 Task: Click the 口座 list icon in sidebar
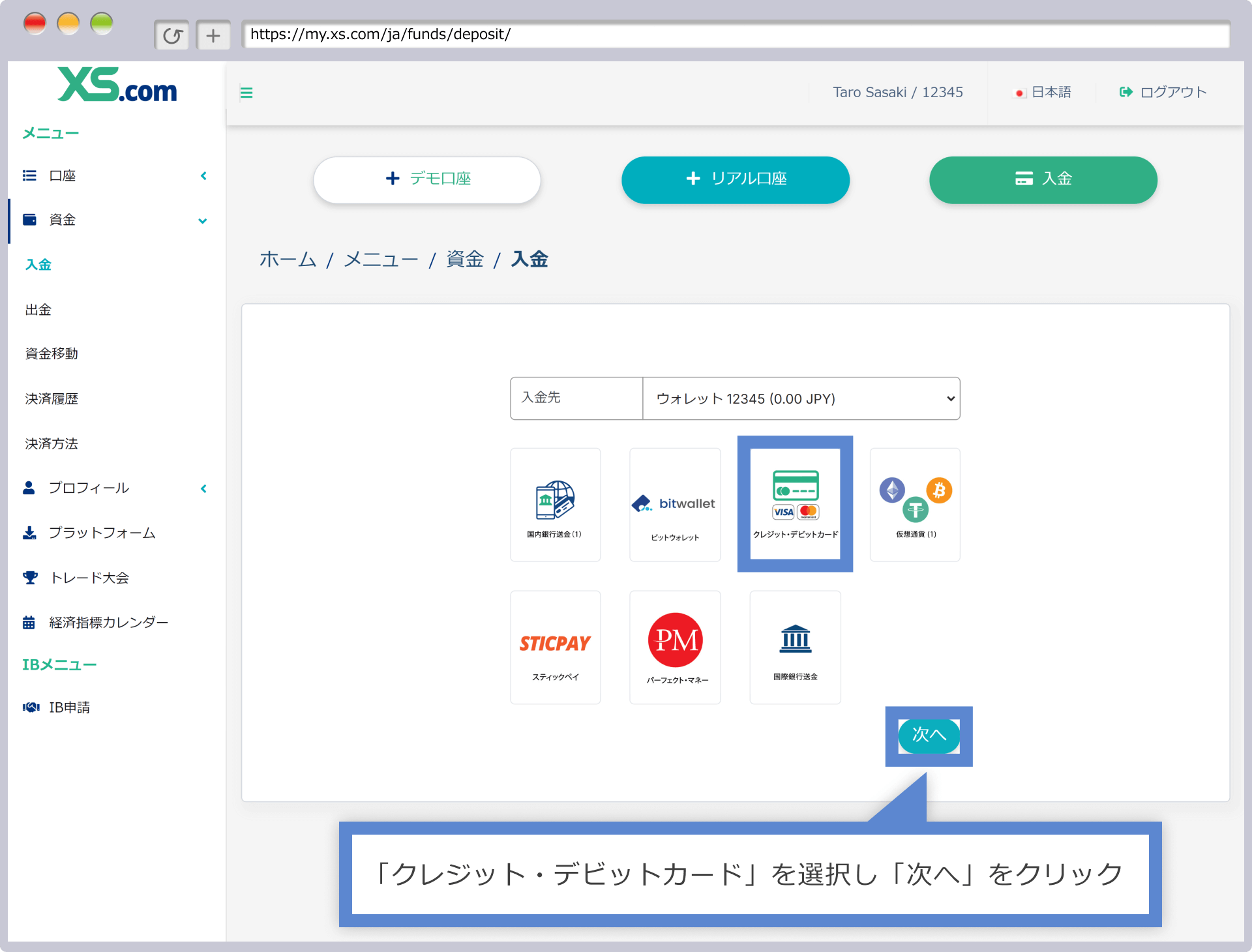29,175
